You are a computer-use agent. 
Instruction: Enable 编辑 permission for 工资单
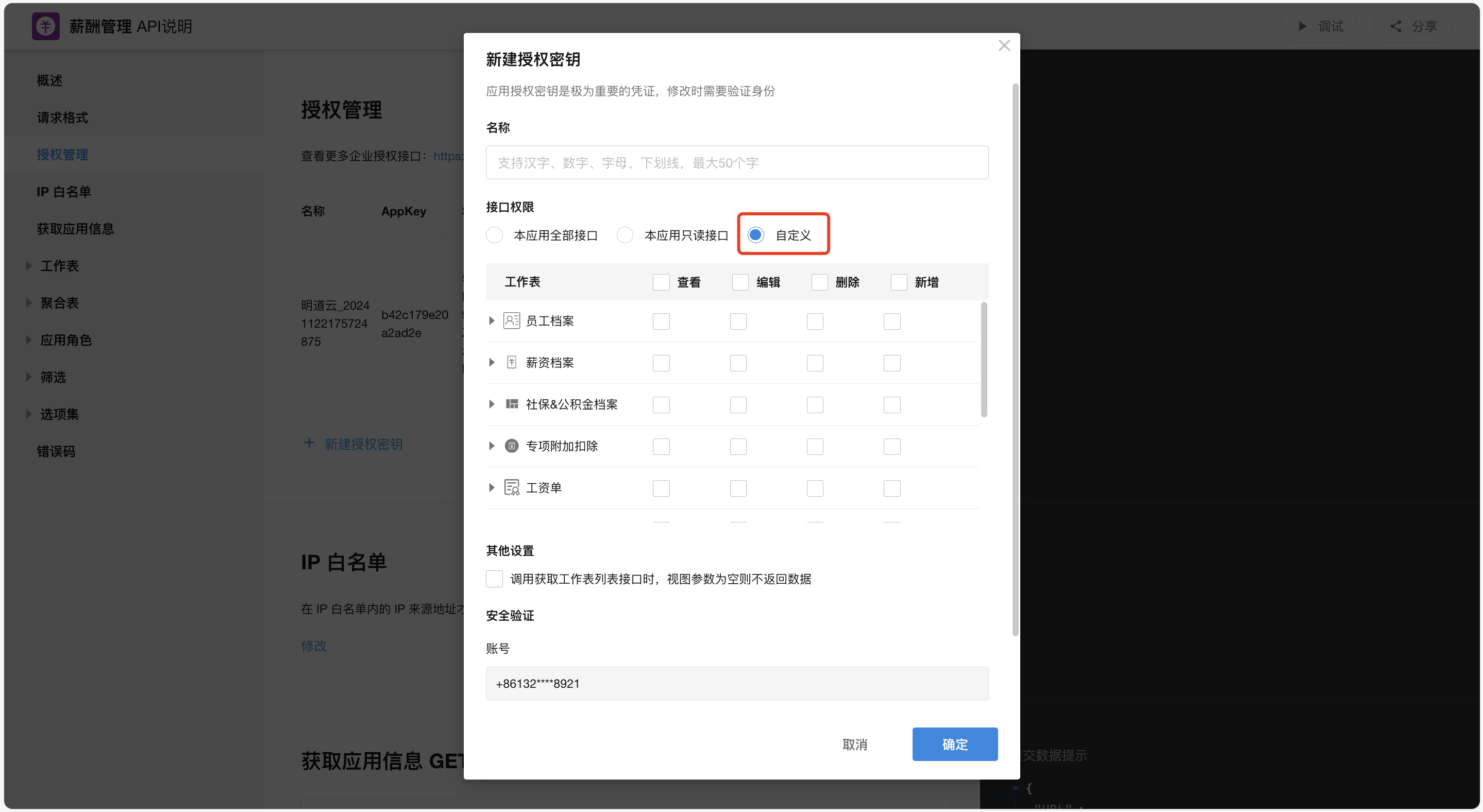point(738,488)
